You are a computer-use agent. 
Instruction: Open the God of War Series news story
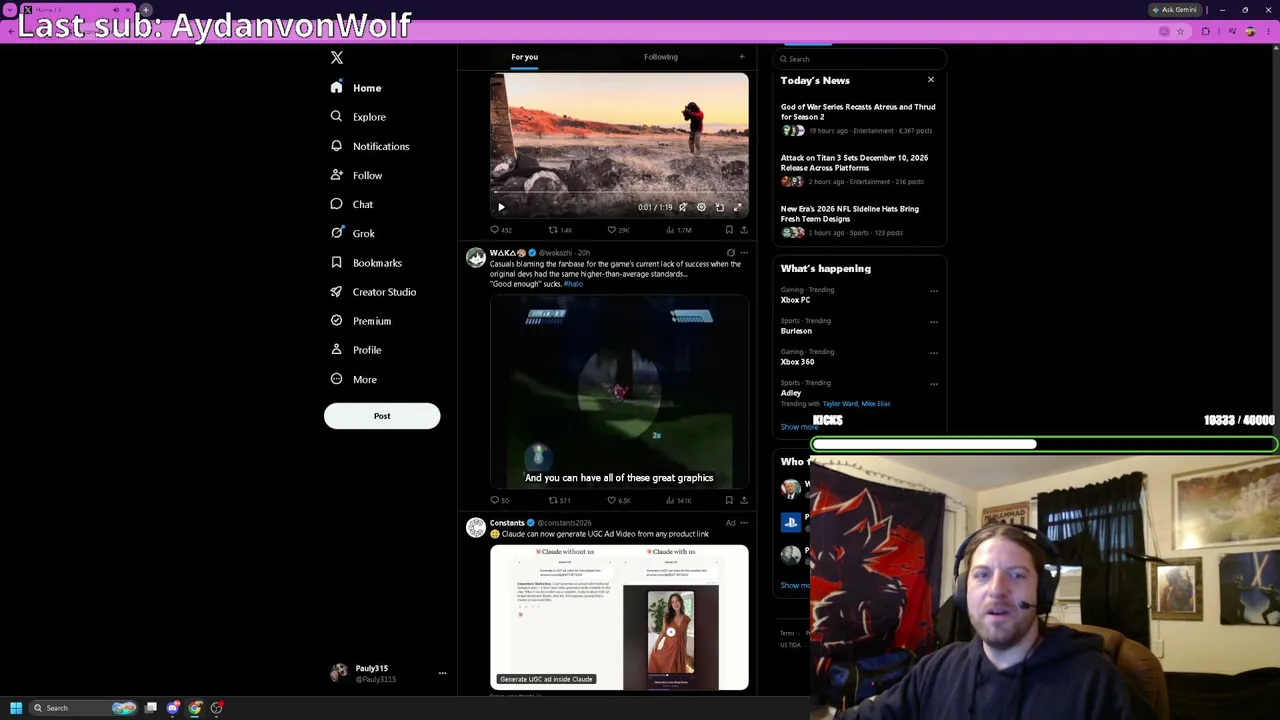coord(858,120)
